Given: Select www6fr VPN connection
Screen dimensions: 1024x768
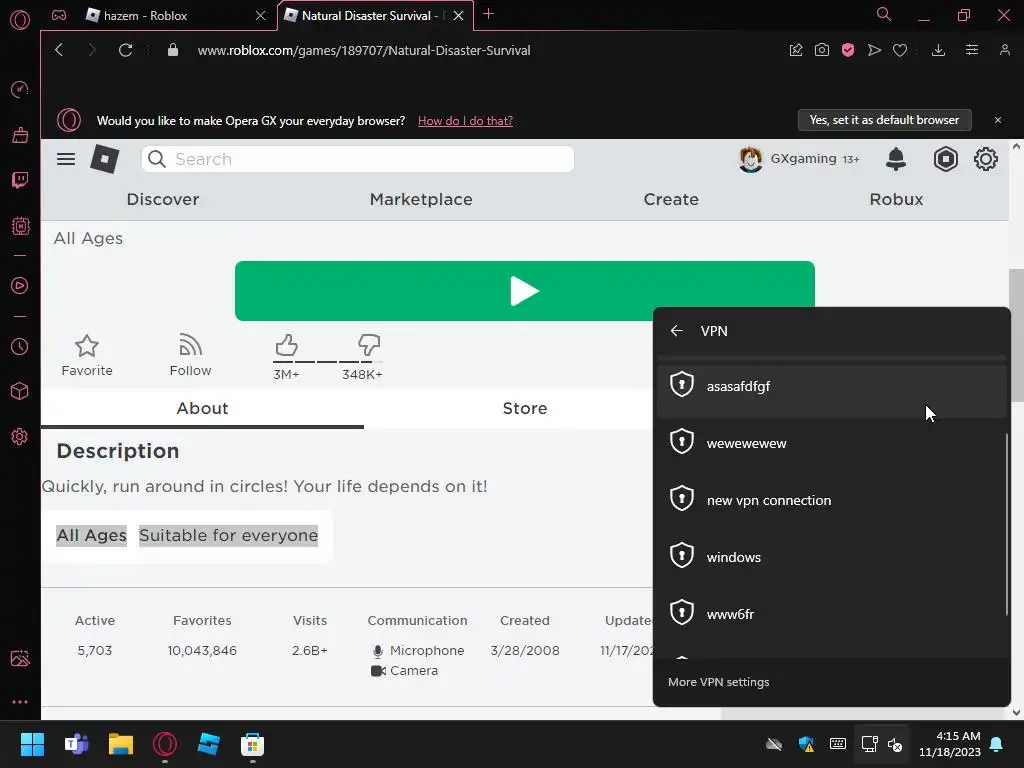Looking at the screenshot, I should 831,614.
